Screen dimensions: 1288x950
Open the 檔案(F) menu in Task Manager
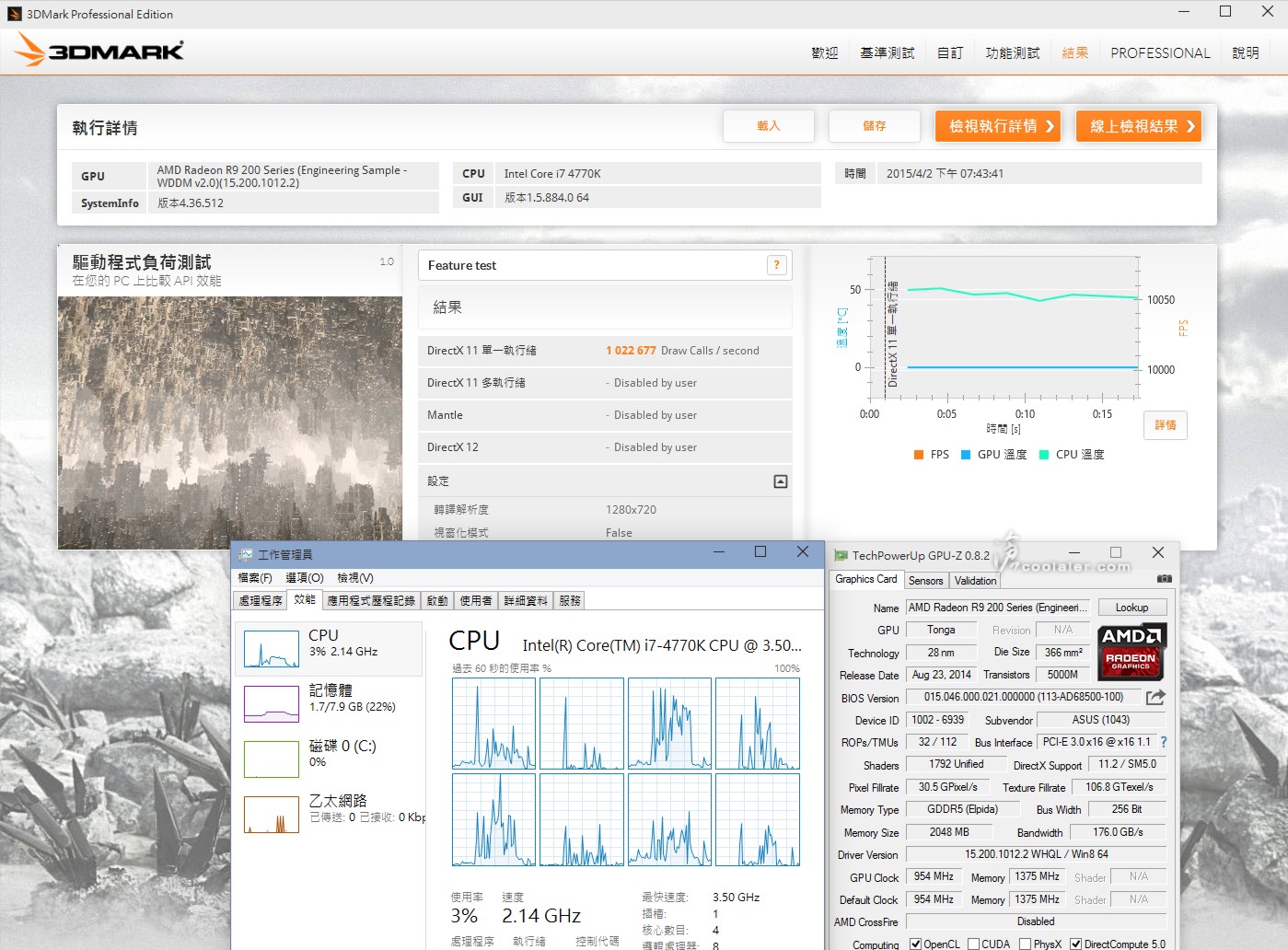click(255, 577)
